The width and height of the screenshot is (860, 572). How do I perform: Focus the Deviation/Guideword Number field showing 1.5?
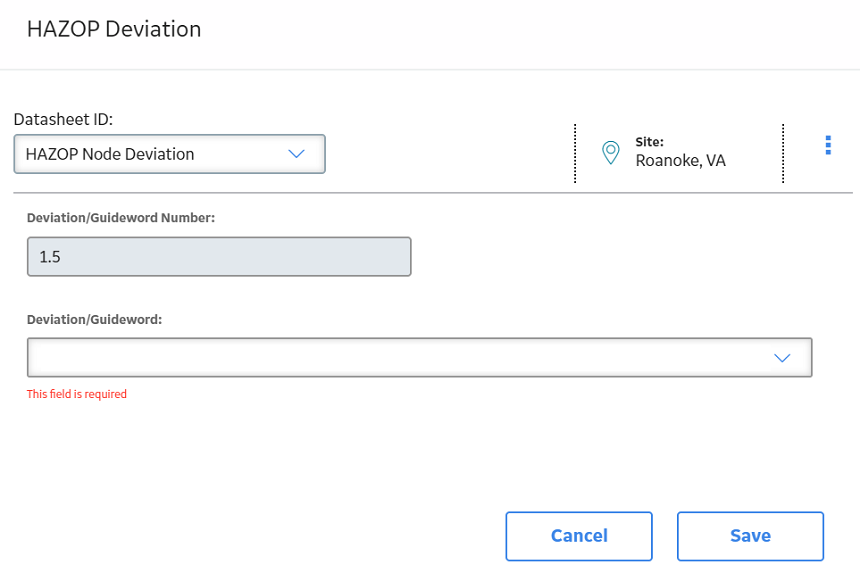(219, 257)
